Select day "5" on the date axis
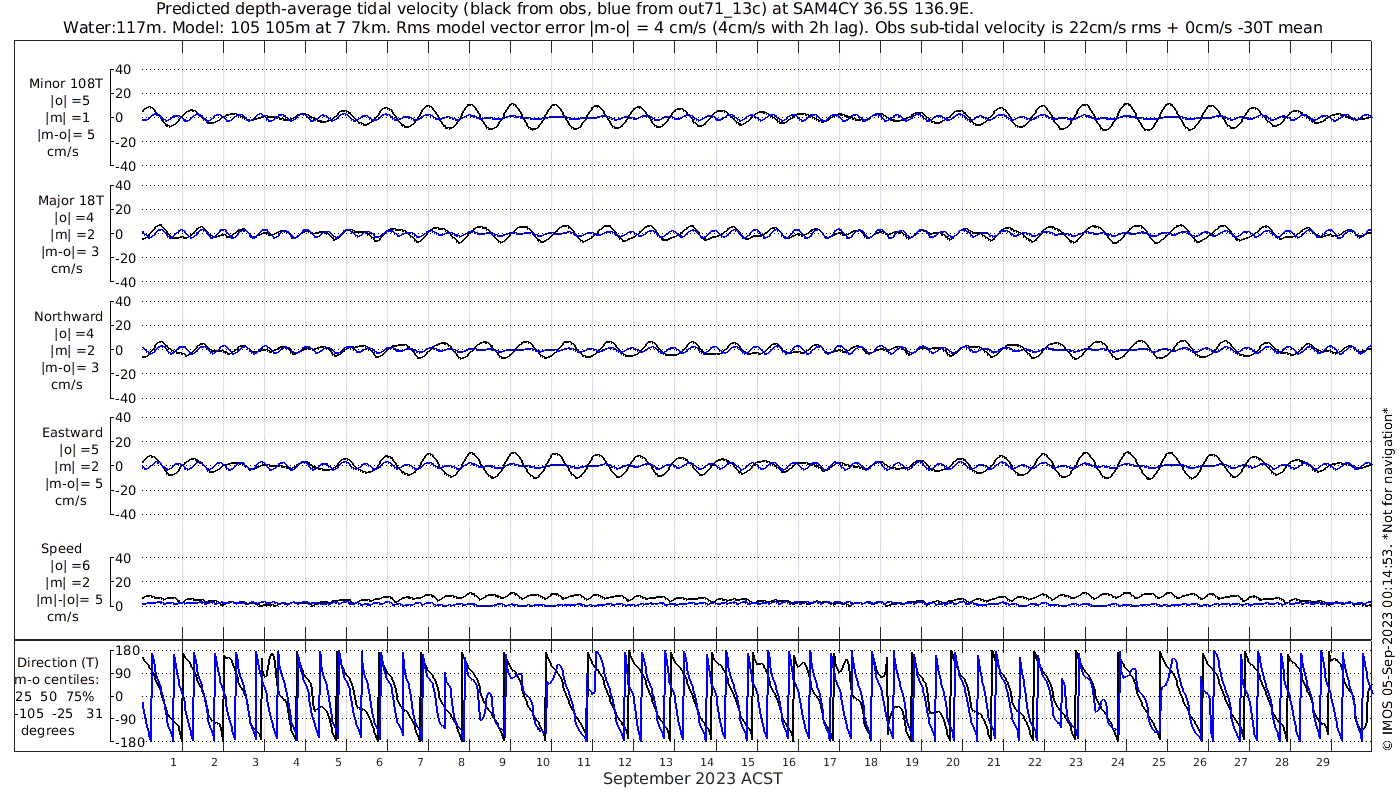 click(x=338, y=762)
